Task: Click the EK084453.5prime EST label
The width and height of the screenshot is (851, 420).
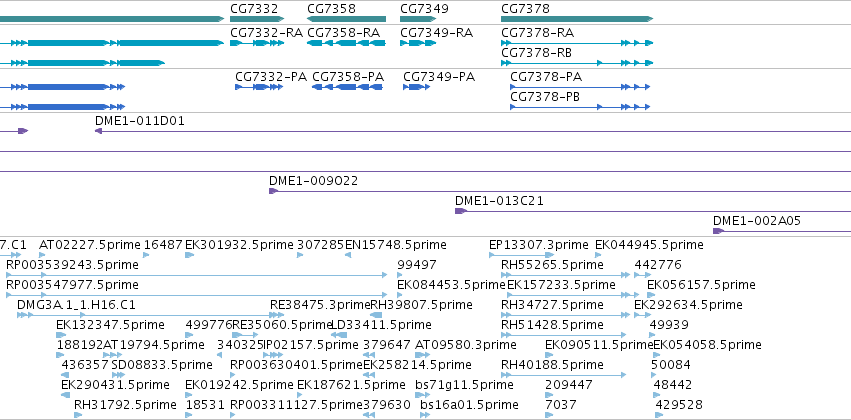Action: [452, 285]
